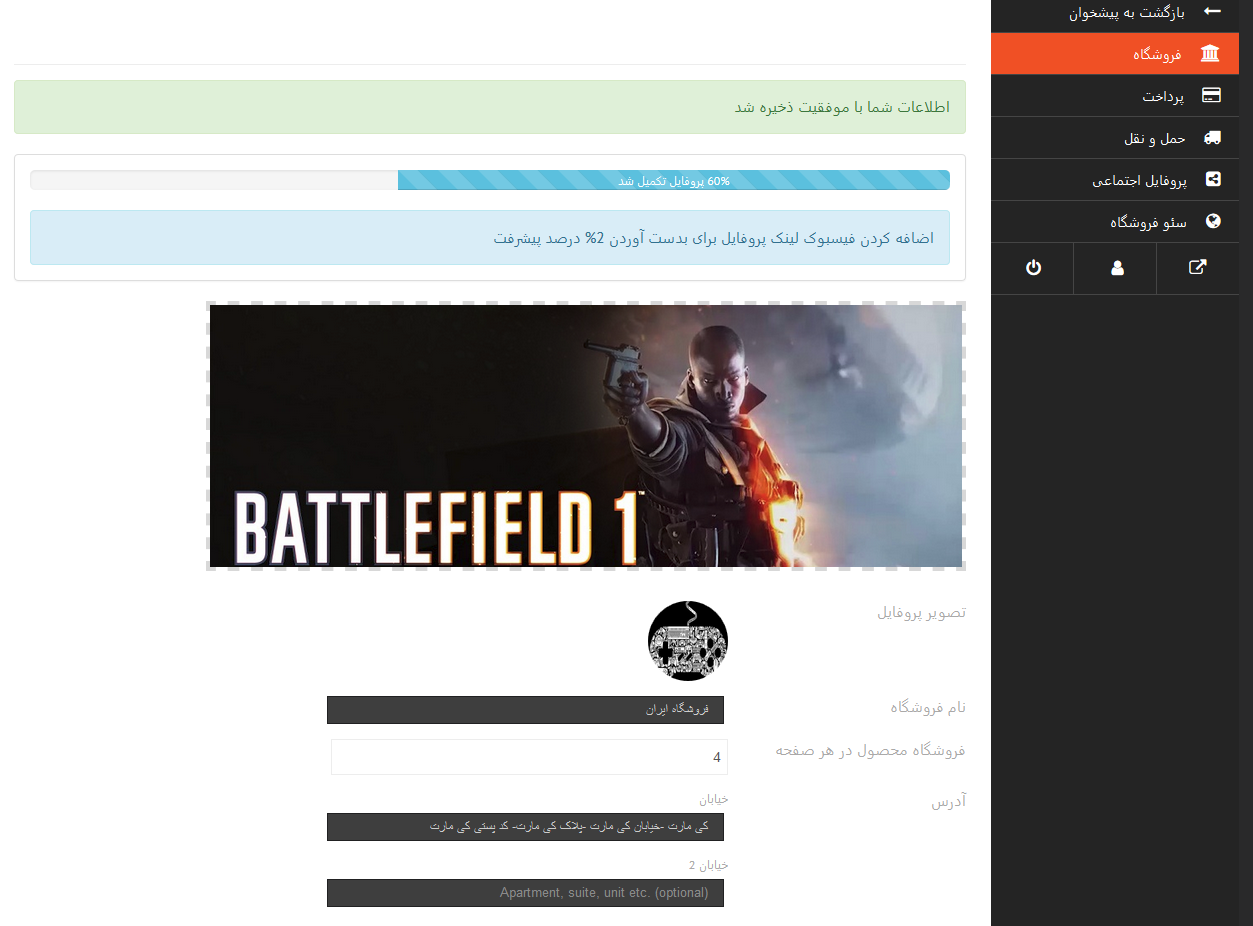
Task: Click the shipping truck icon
Action: (x=1212, y=138)
